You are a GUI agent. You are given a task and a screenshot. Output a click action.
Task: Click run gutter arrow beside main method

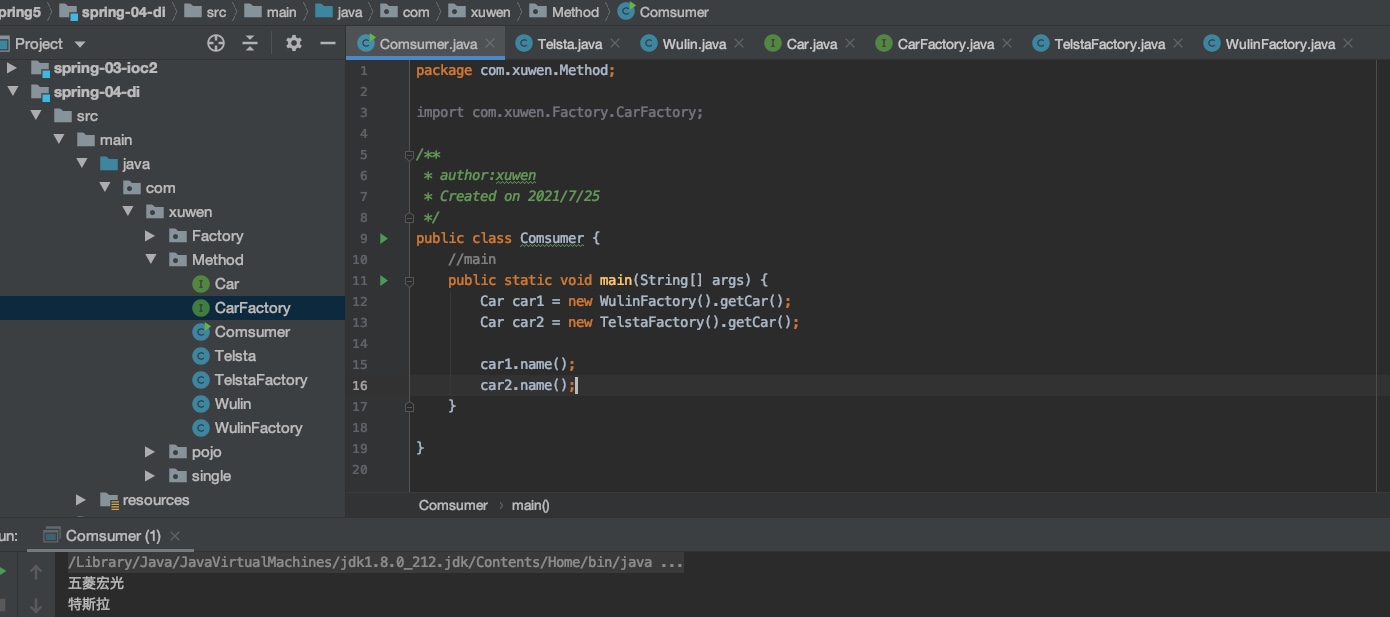[x=384, y=280]
